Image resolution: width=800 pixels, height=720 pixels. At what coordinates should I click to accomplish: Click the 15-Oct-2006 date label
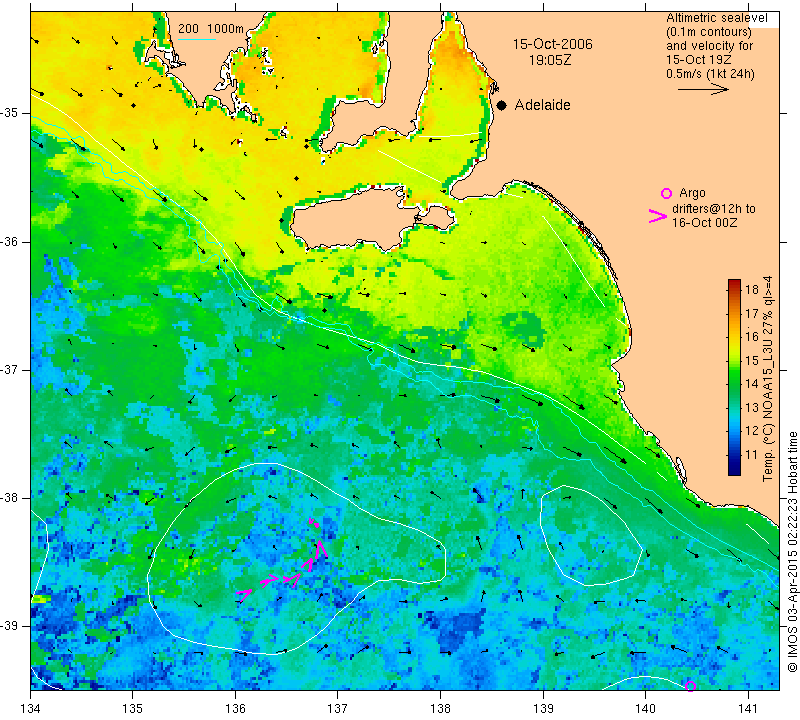(x=553, y=44)
